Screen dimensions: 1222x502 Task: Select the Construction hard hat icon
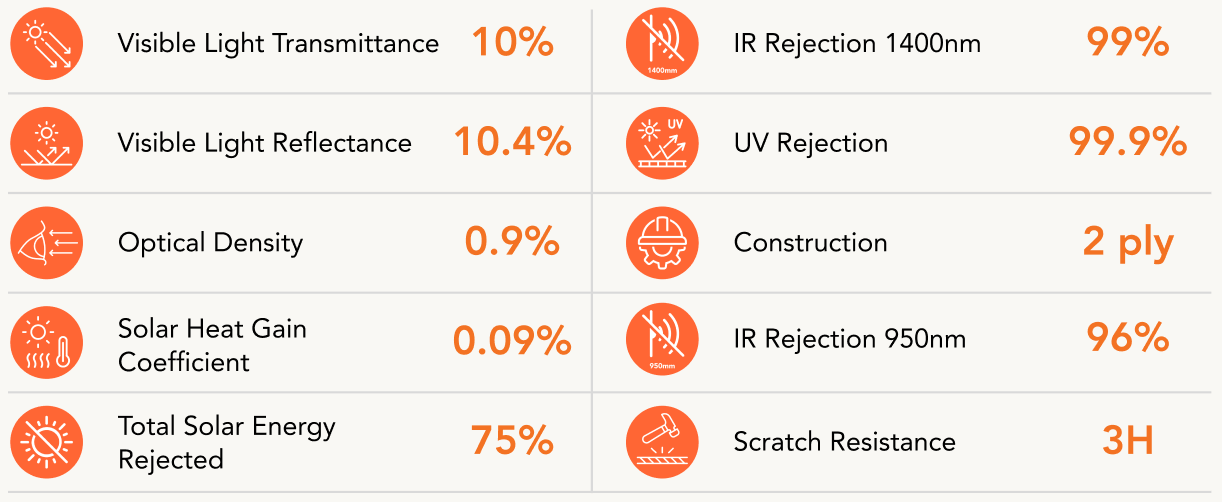click(663, 243)
